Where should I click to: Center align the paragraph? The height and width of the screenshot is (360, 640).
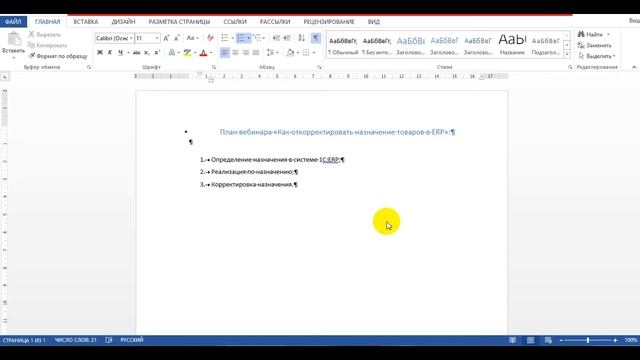[235, 53]
